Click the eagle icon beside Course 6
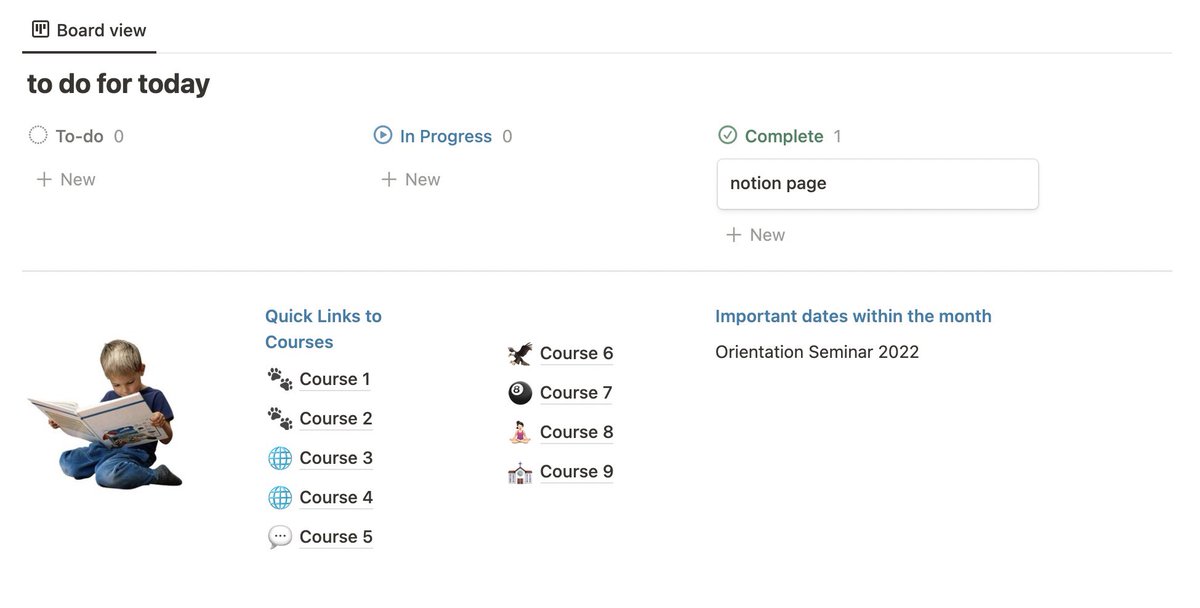The height and width of the screenshot is (608, 1200). [x=520, y=353]
